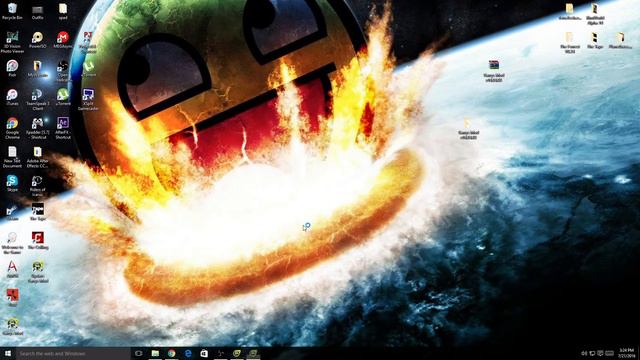The height and width of the screenshot is (360, 640).
Task: Open the Action Center notifications icon
Action: (x=600, y=353)
